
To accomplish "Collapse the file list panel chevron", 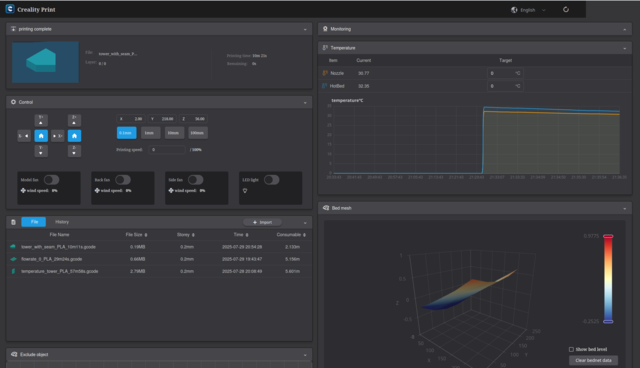I will [x=305, y=223].
